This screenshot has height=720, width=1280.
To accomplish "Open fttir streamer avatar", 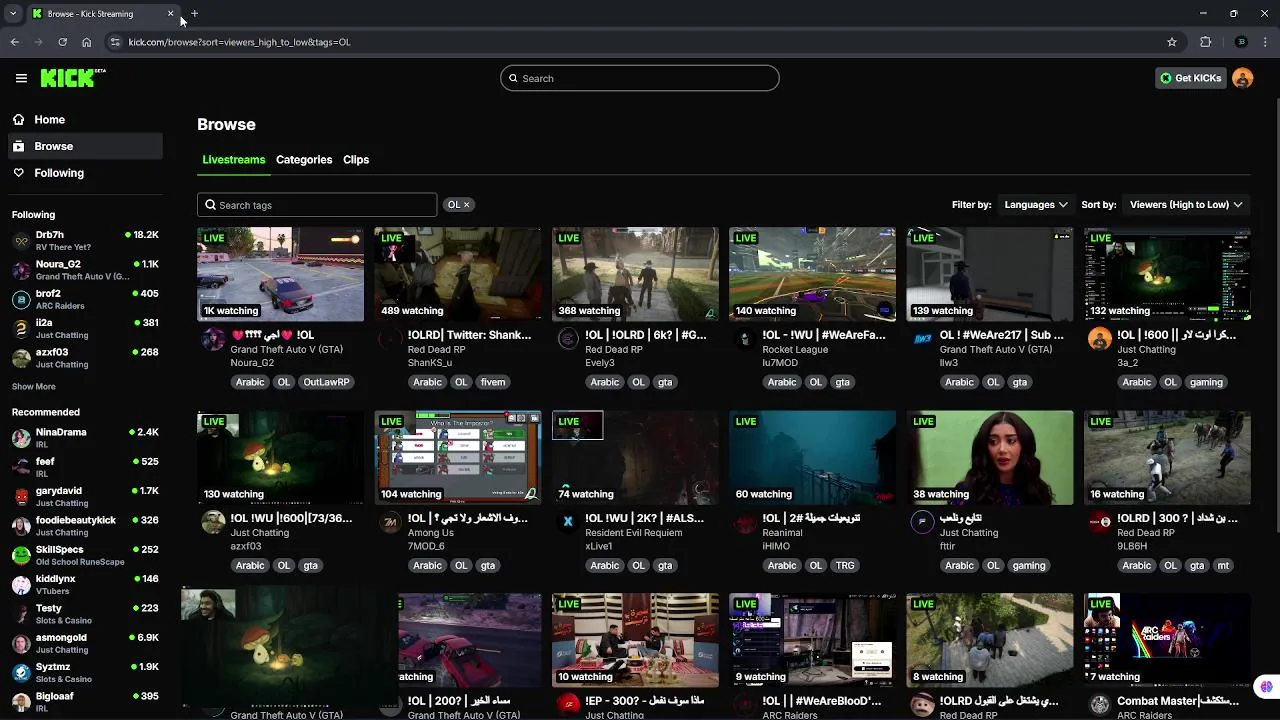I will pos(922,522).
